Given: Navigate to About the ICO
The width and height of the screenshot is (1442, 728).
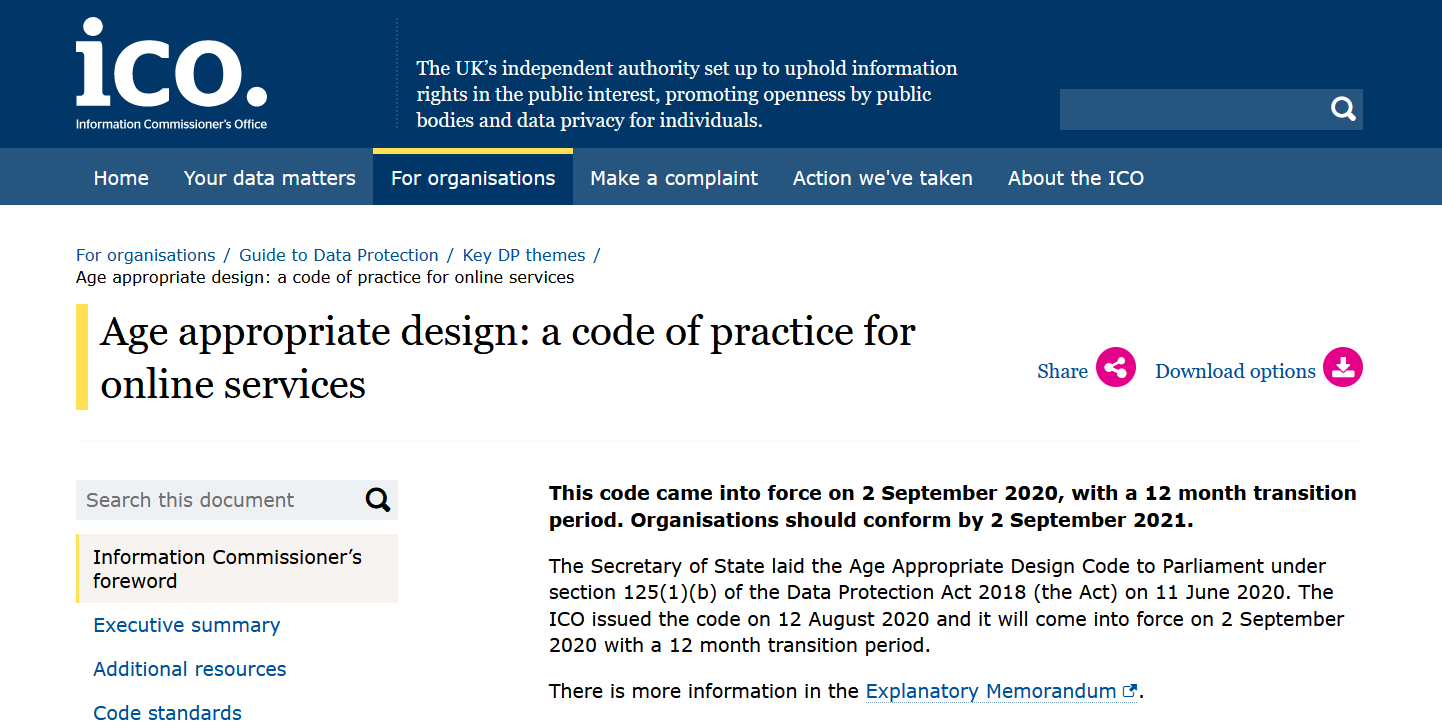Looking at the screenshot, I should [1076, 178].
